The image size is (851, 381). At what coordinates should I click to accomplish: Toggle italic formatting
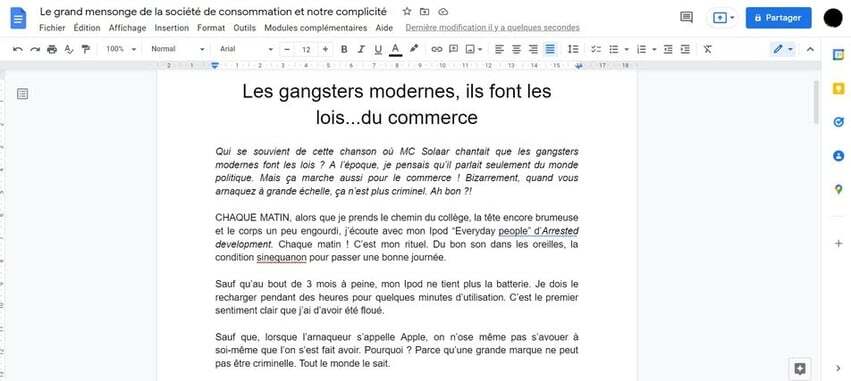coord(361,49)
